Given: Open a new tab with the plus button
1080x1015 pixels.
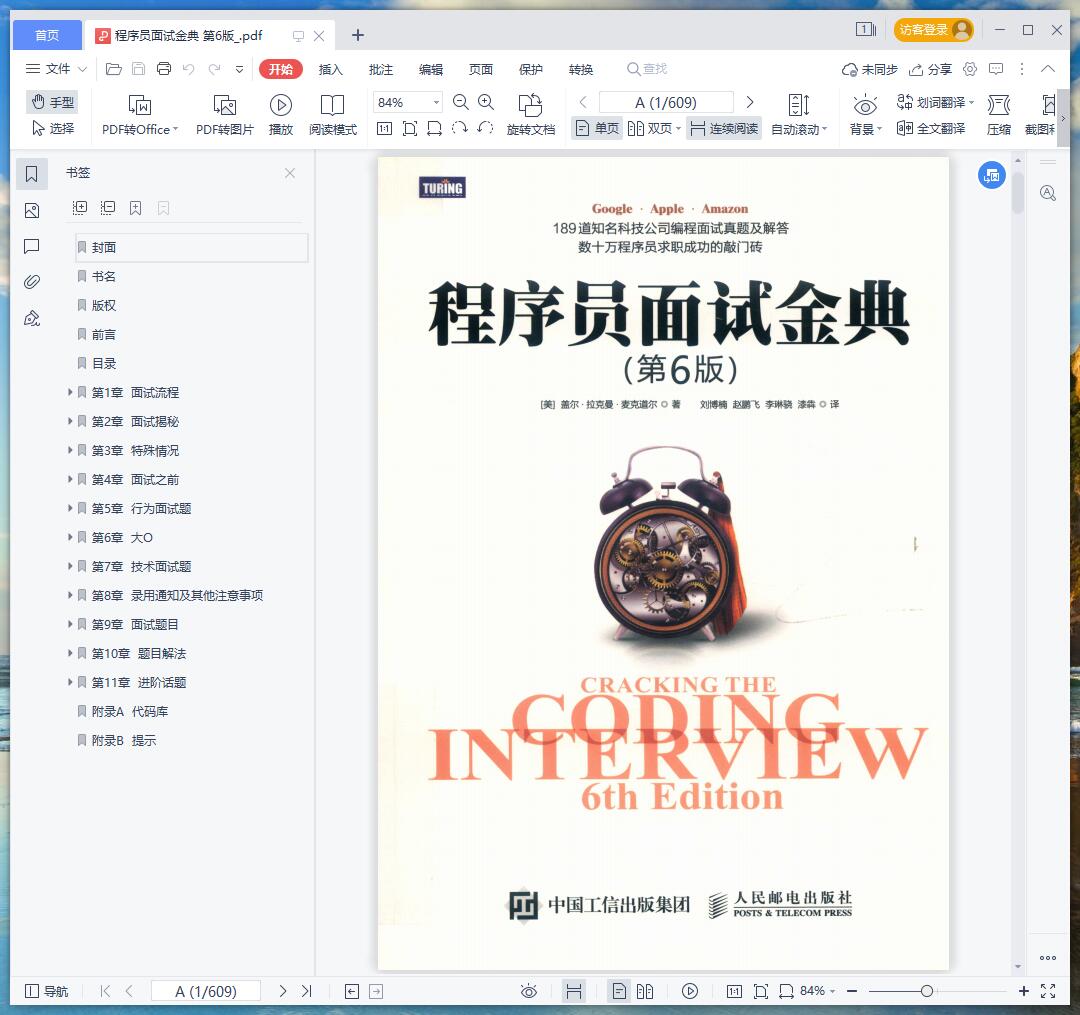Looking at the screenshot, I should [357, 34].
